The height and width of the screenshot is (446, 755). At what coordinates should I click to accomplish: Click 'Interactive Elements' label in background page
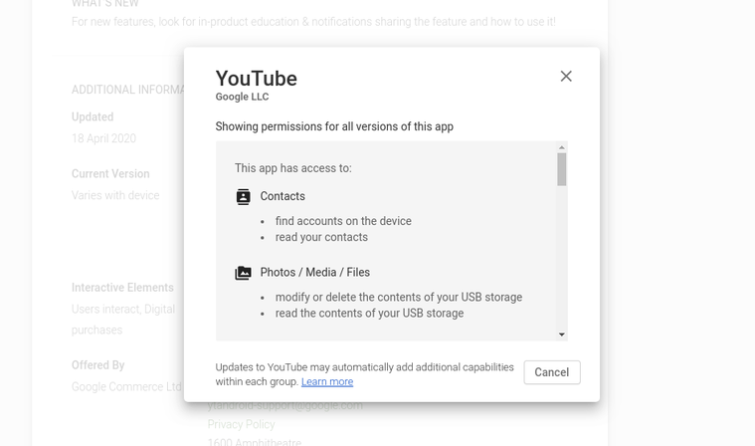[122, 288]
